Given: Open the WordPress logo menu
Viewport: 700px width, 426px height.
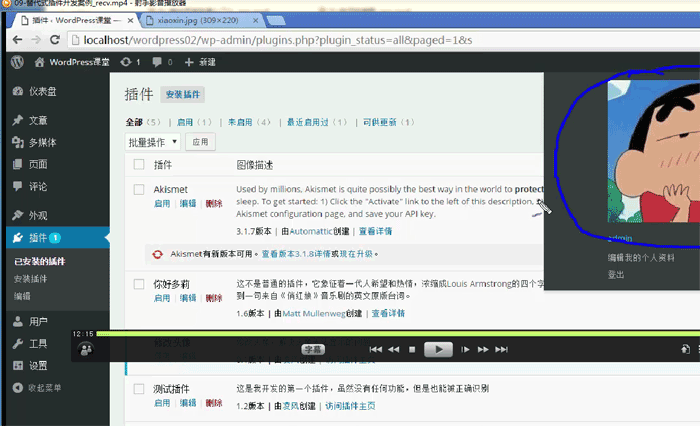Looking at the screenshot, I should (x=17, y=62).
